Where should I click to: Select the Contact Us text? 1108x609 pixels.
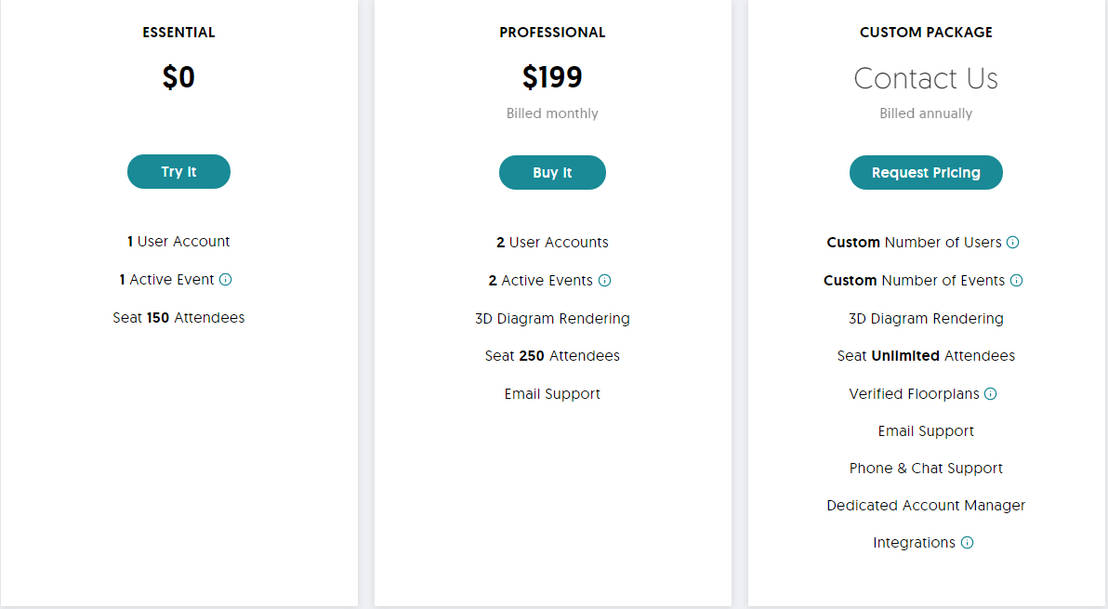click(x=925, y=78)
